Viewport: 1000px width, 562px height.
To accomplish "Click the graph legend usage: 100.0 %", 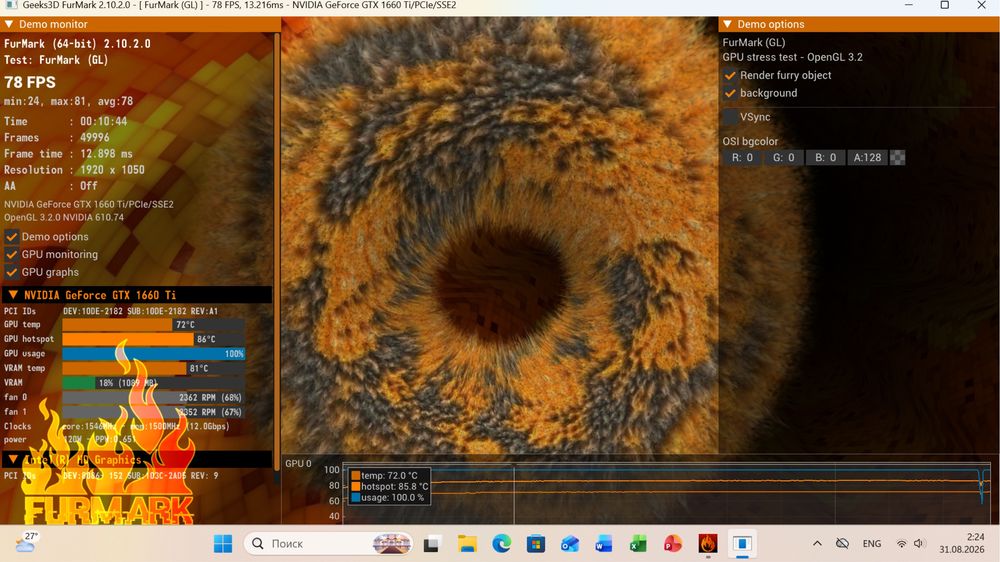I will (x=388, y=498).
